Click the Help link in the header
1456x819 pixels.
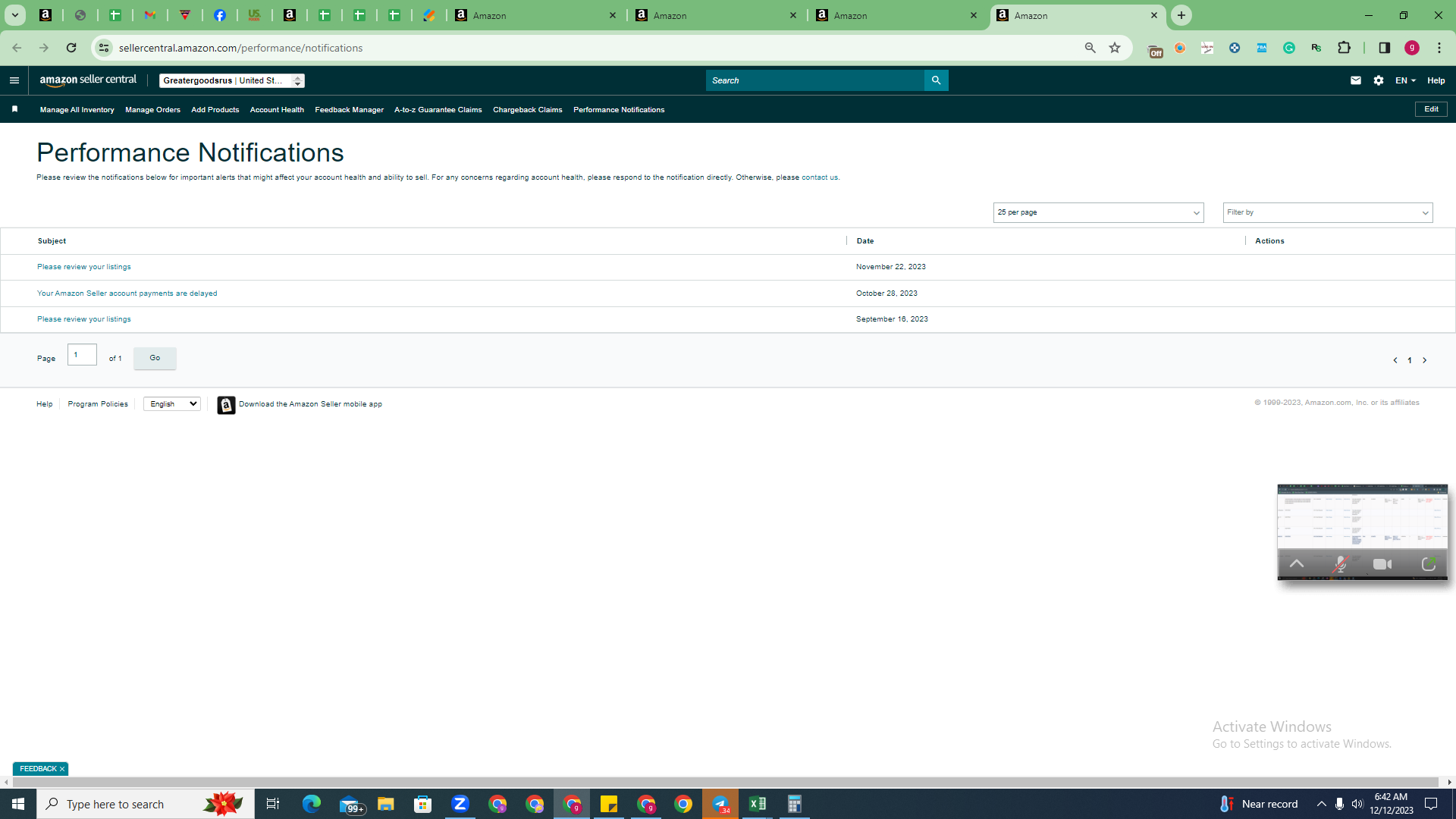click(1436, 80)
